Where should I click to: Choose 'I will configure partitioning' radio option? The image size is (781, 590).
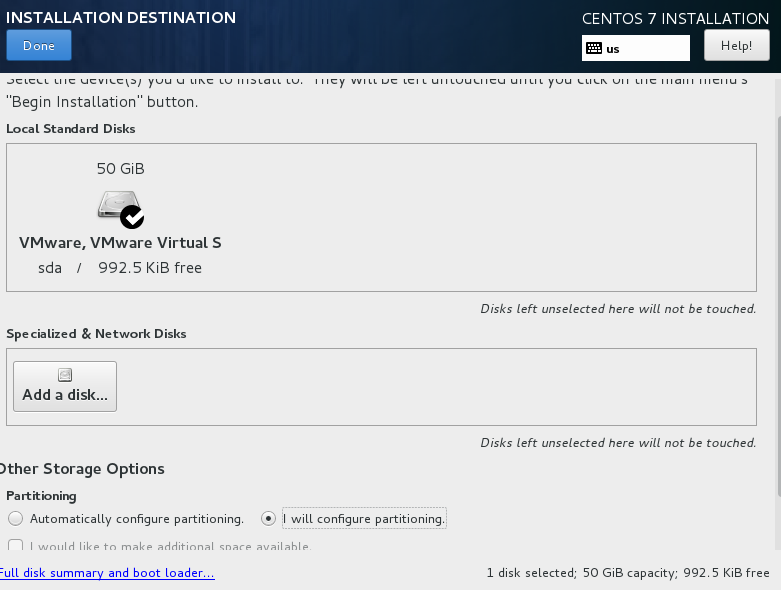tap(268, 519)
